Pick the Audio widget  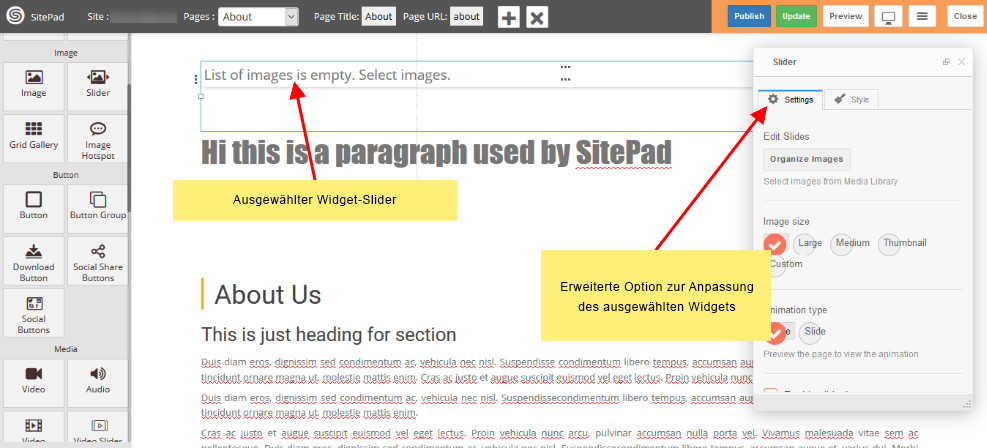(x=98, y=383)
